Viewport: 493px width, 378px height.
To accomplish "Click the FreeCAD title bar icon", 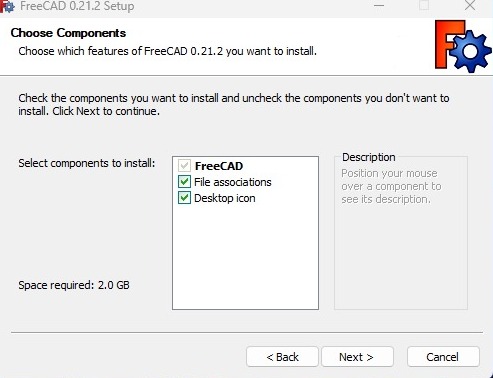I will click(7, 6).
